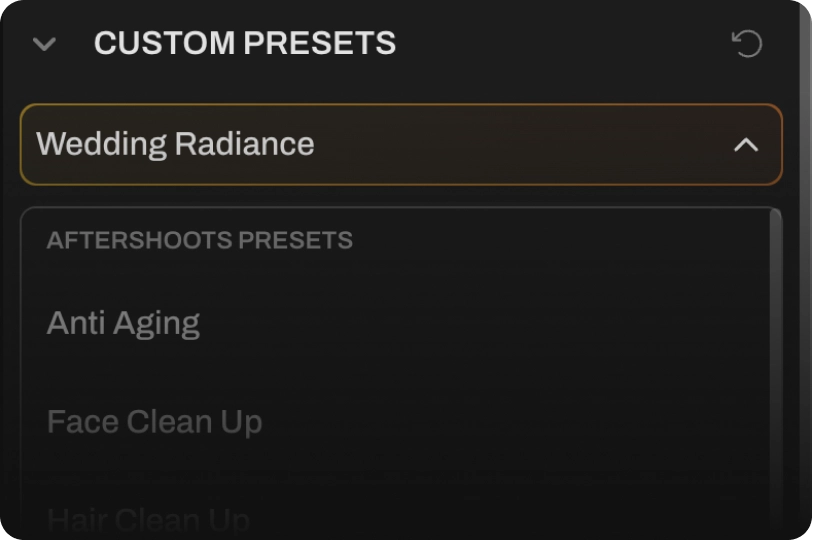Collapse the Custom Presets section chevron
Image resolution: width=813 pixels, height=540 pixels.
44,44
